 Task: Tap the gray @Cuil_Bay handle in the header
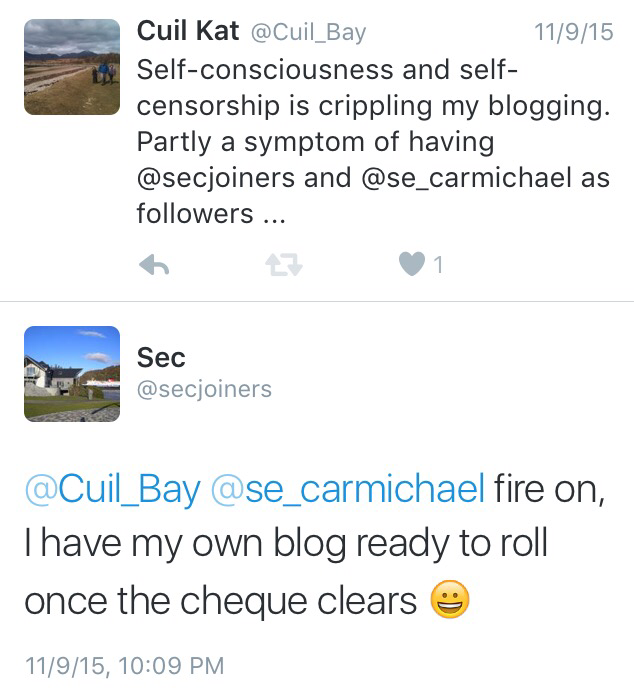(307, 32)
